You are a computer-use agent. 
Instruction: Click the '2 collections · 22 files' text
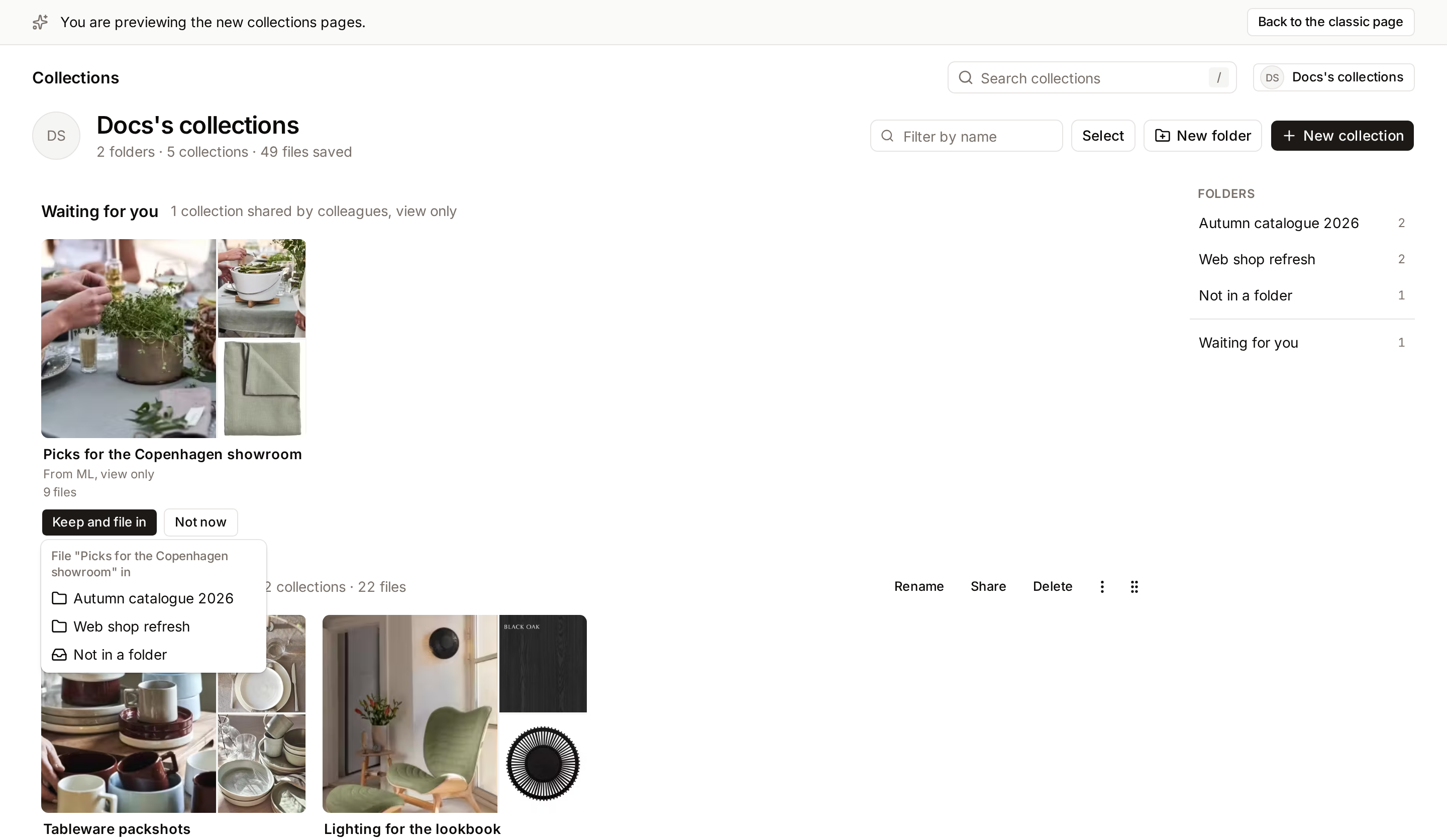click(x=335, y=587)
